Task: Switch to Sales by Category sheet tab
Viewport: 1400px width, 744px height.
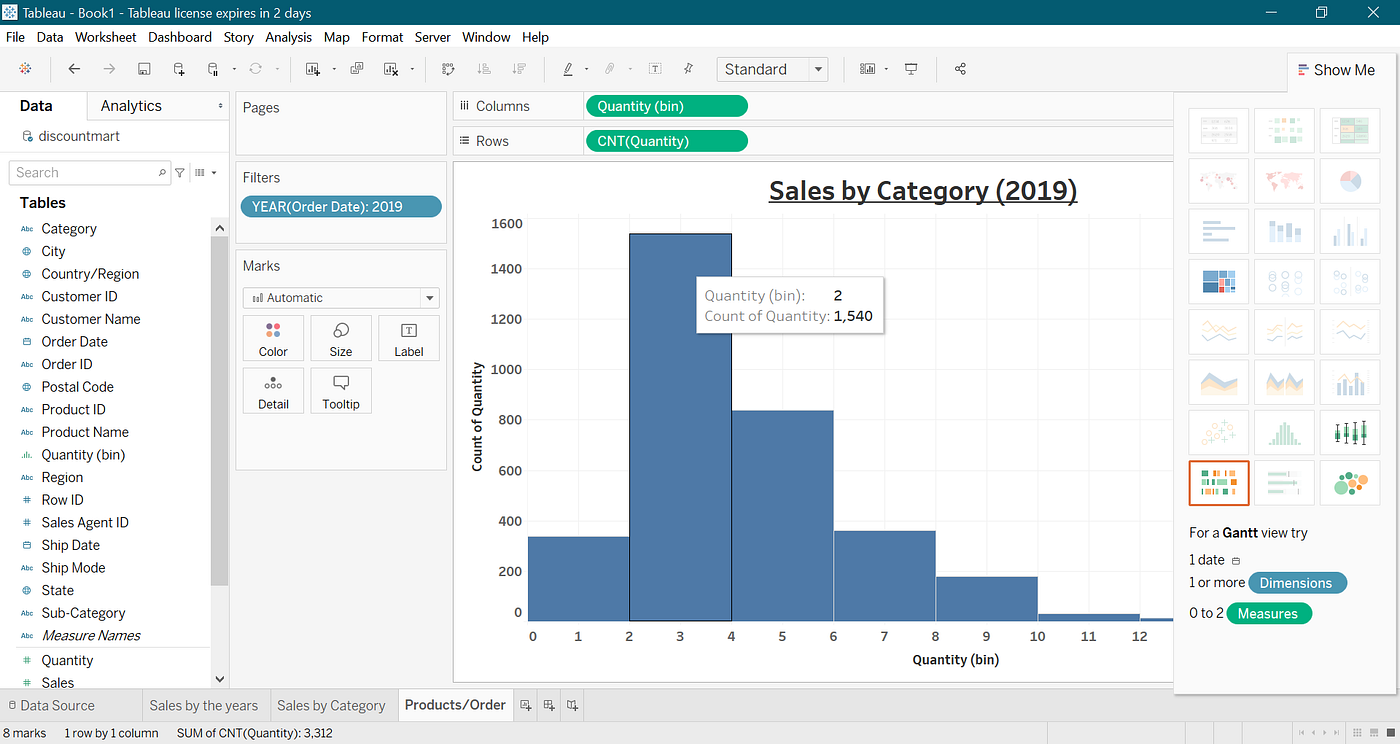Action: (x=331, y=705)
